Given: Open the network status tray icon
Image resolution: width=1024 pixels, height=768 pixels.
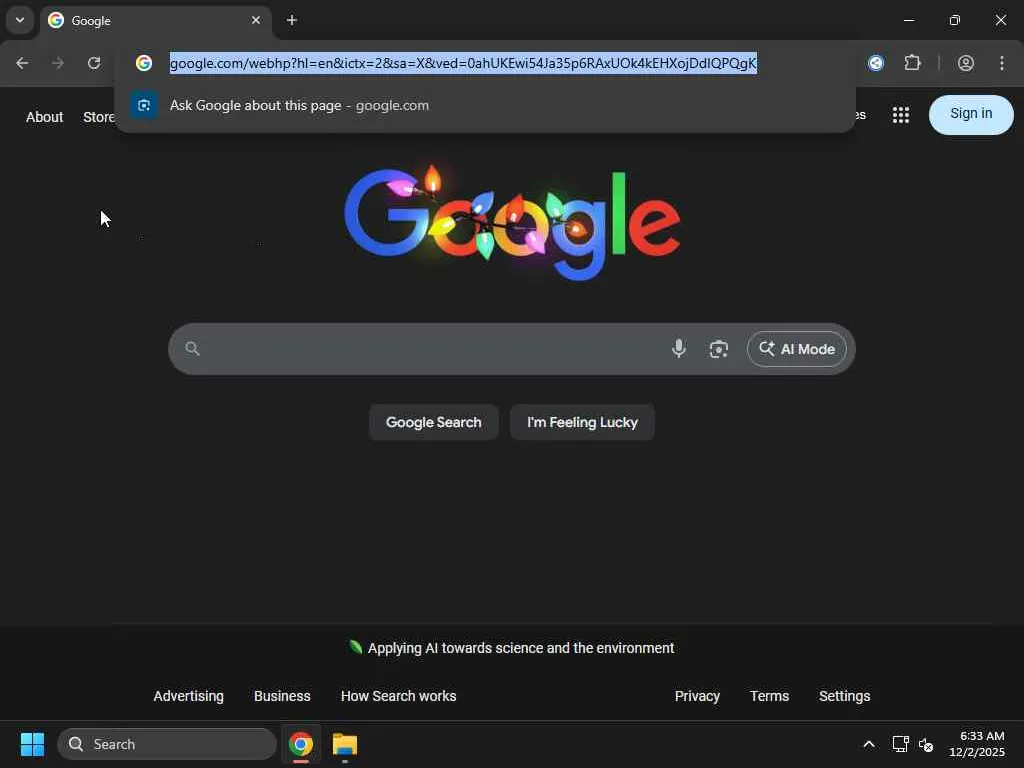Looking at the screenshot, I should point(901,744).
